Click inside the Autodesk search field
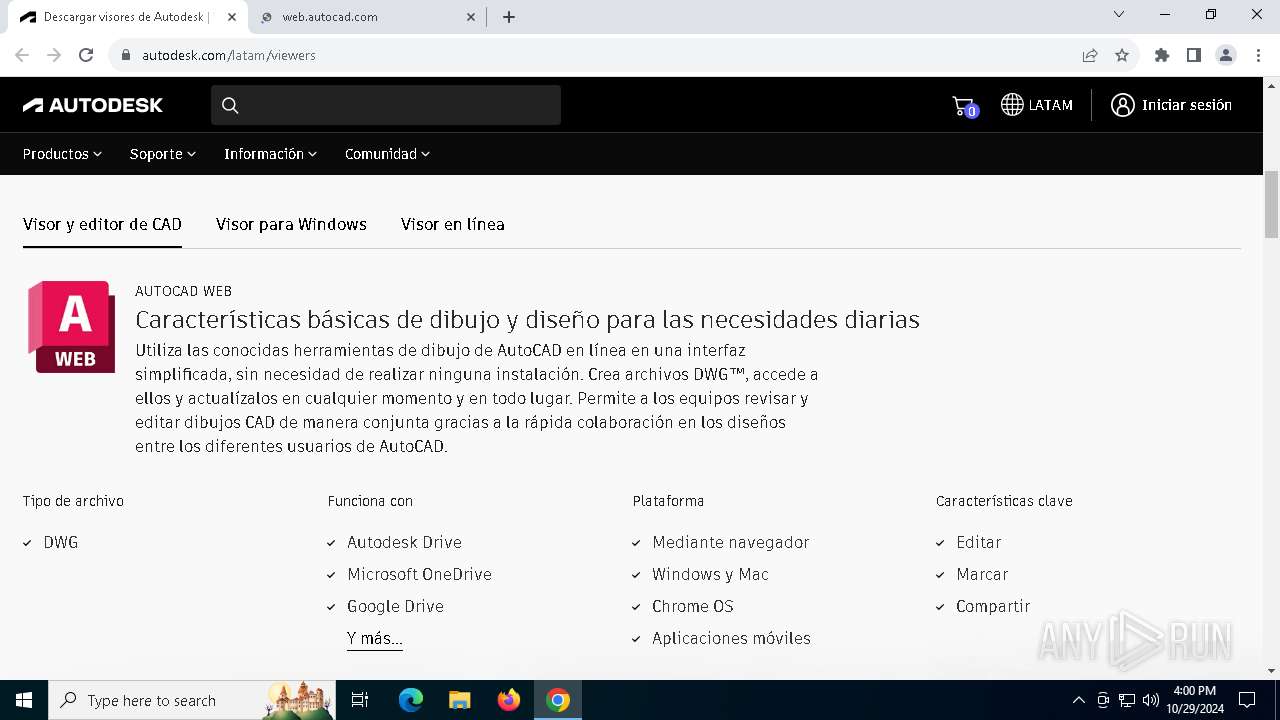 click(x=386, y=105)
